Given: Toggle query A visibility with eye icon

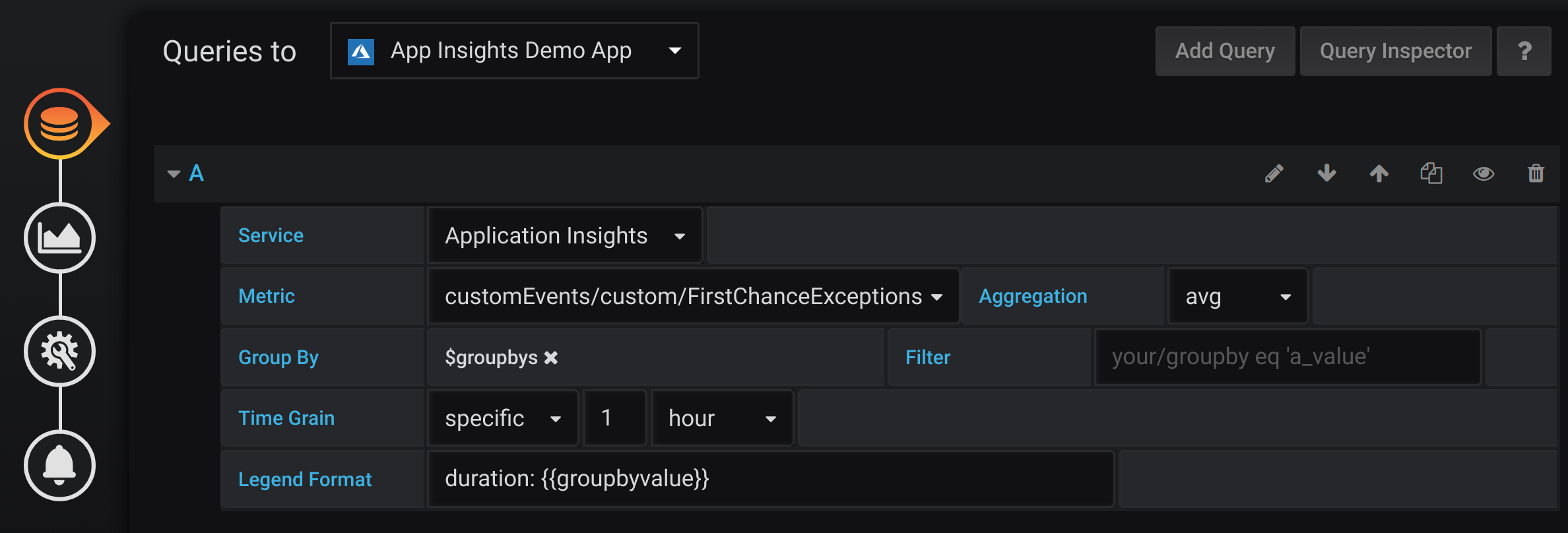Looking at the screenshot, I should tap(1484, 173).
